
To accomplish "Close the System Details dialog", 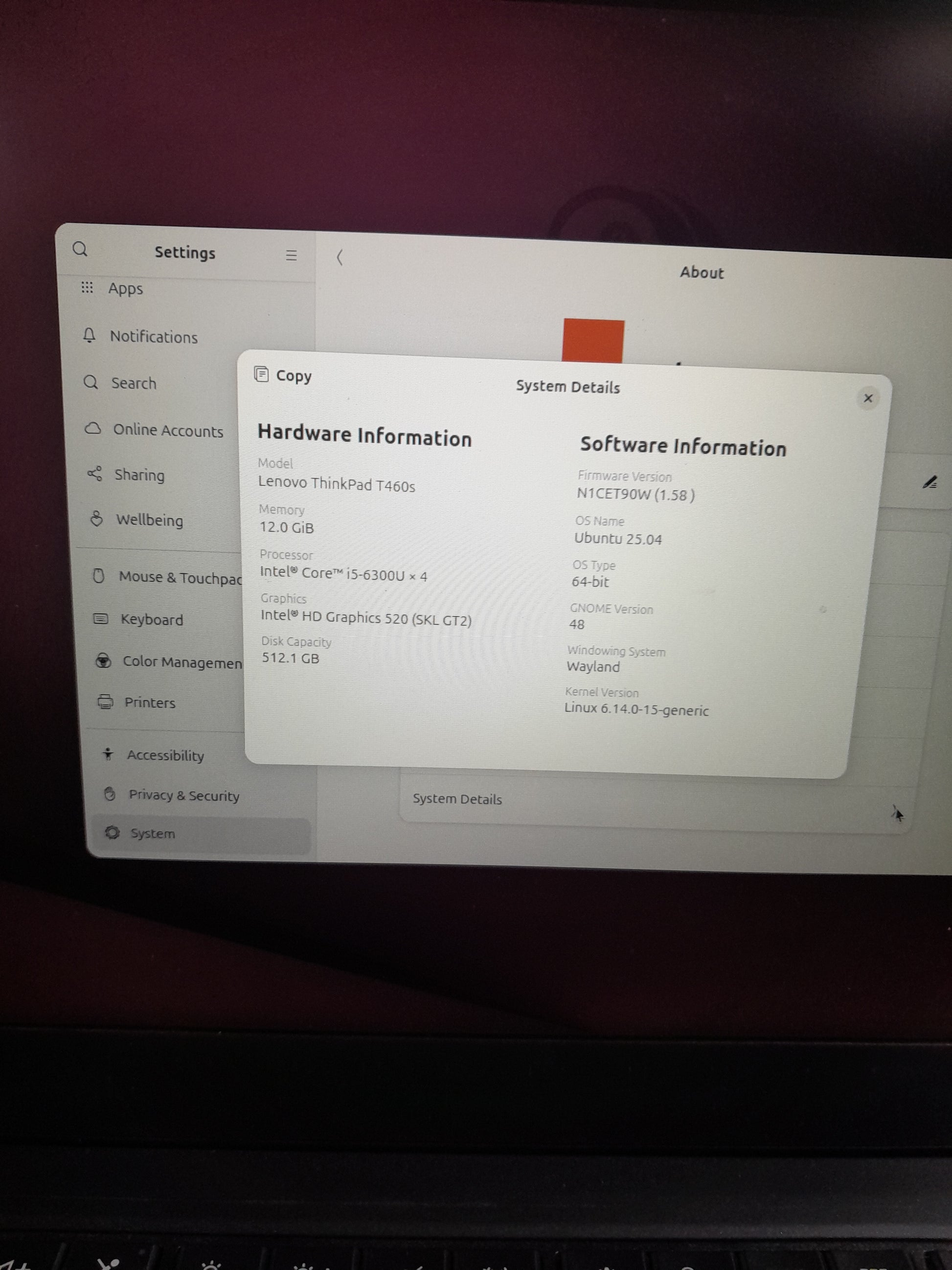I will click(x=868, y=398).
